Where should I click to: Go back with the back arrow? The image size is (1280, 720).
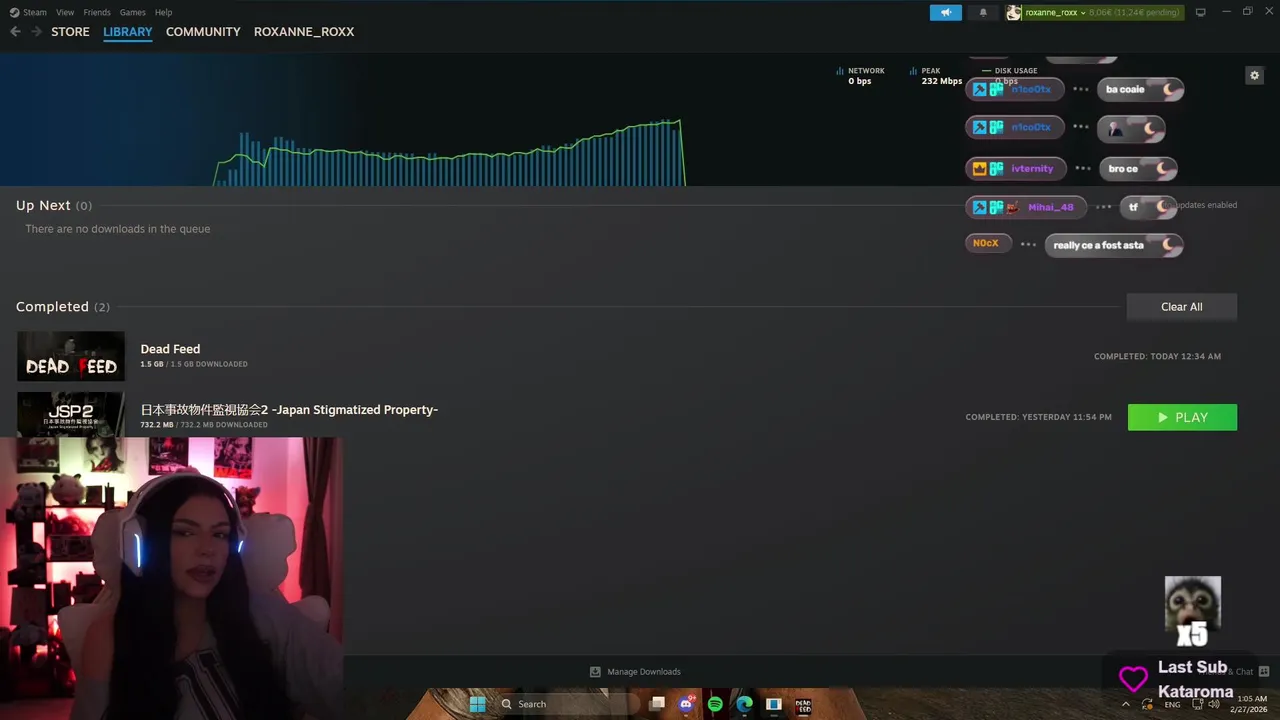(15, 32)
